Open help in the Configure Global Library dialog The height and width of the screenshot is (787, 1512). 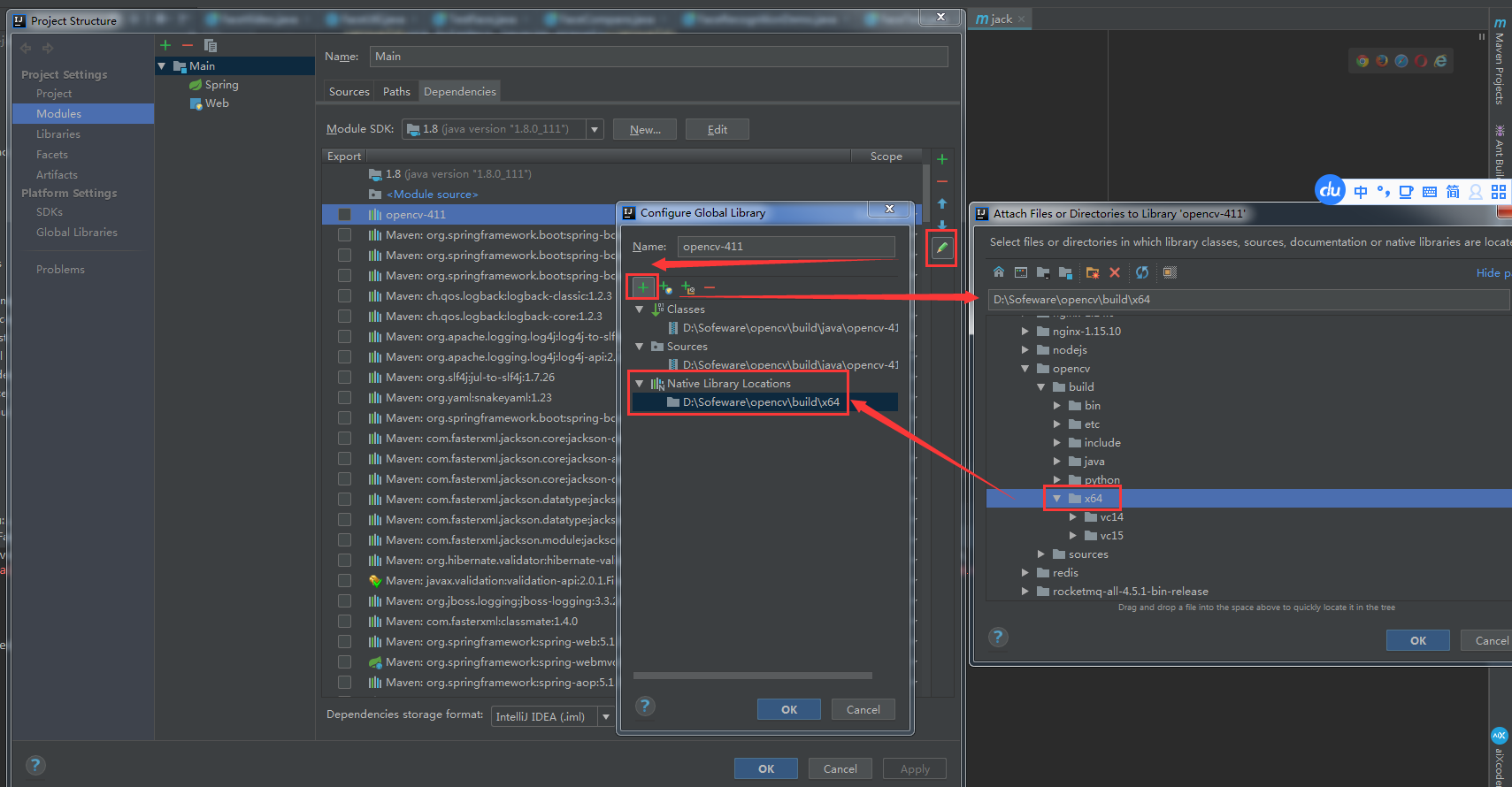(x=645, y=706)
